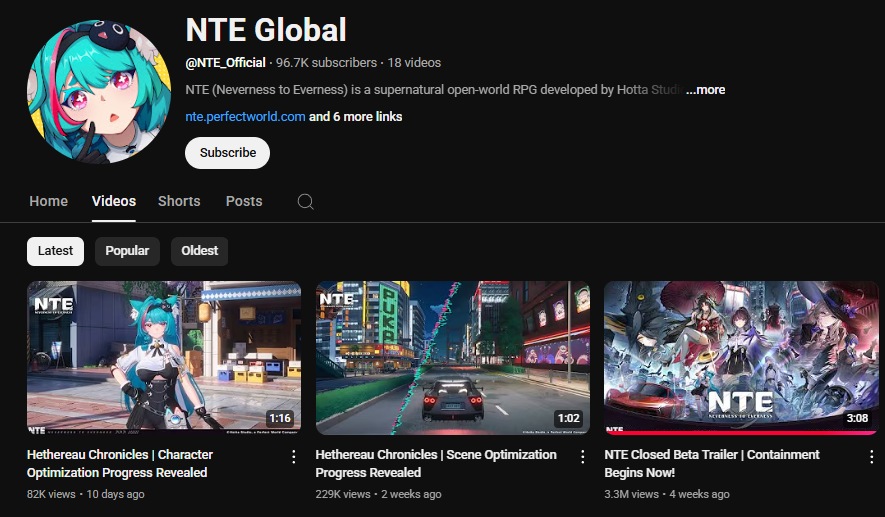Show the 6 more links

356,117
